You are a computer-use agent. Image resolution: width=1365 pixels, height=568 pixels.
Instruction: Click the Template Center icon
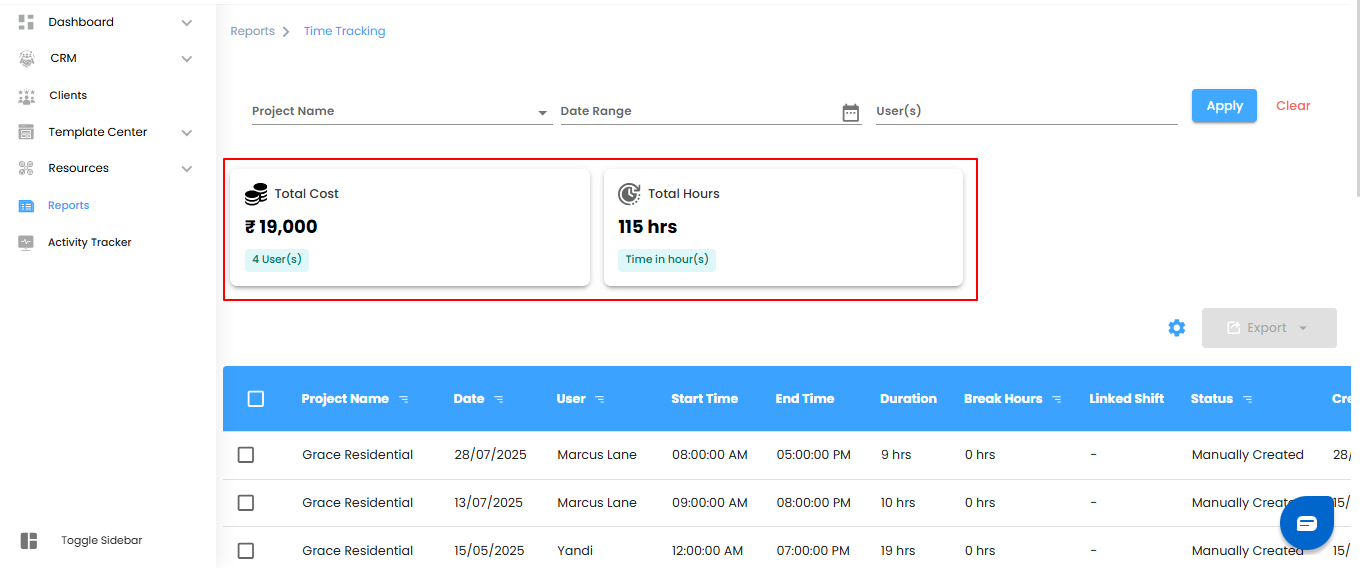click(x=27, y=132)
